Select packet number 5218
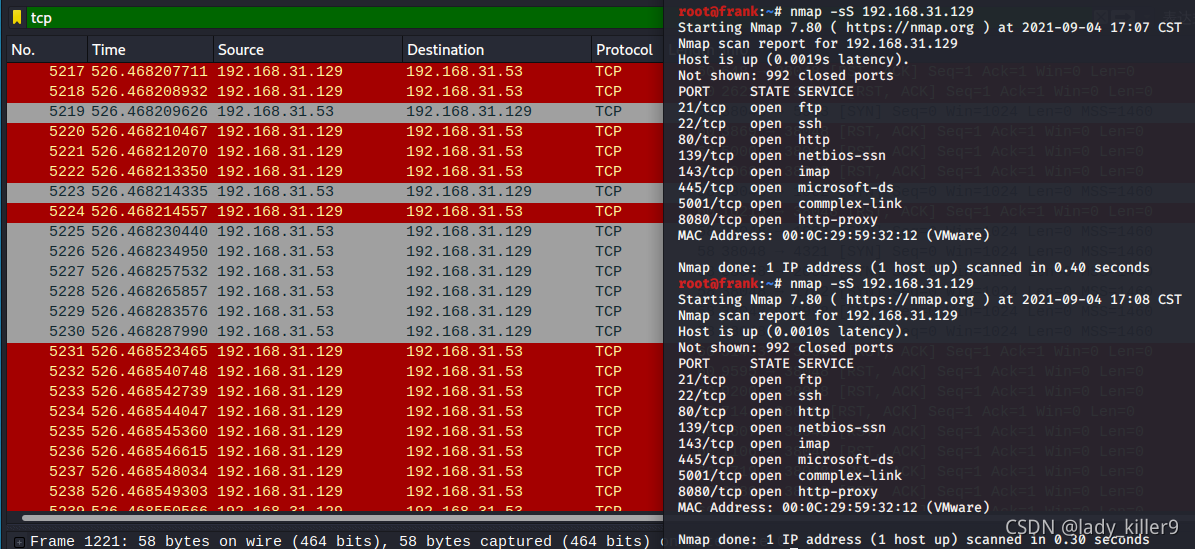Viewport: 1195px width, 549px height. pyautogui.click(x=335, y=92)
